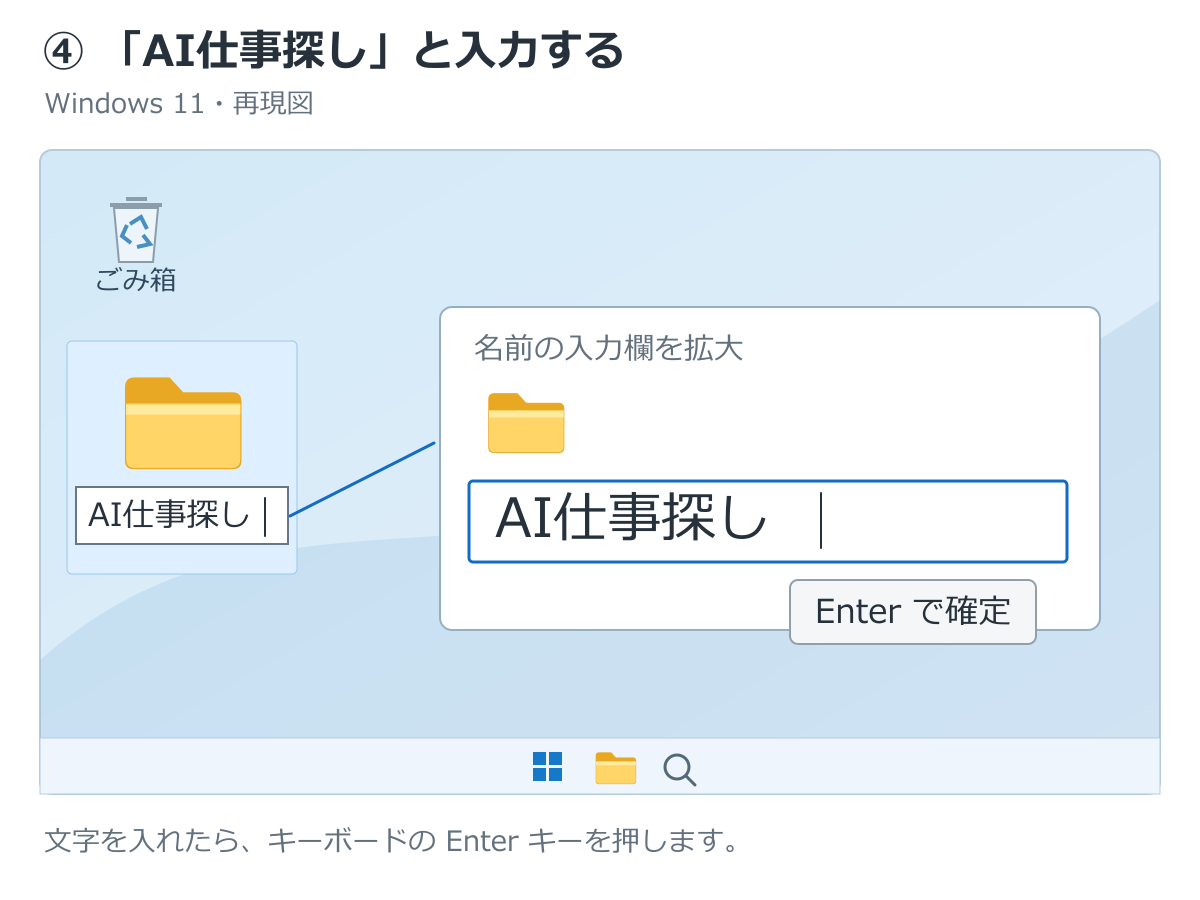Click the "Windows 11・再現図" subtitle
The width and height of the screenshot is (1200, 900).
click(x=179, y=103)
